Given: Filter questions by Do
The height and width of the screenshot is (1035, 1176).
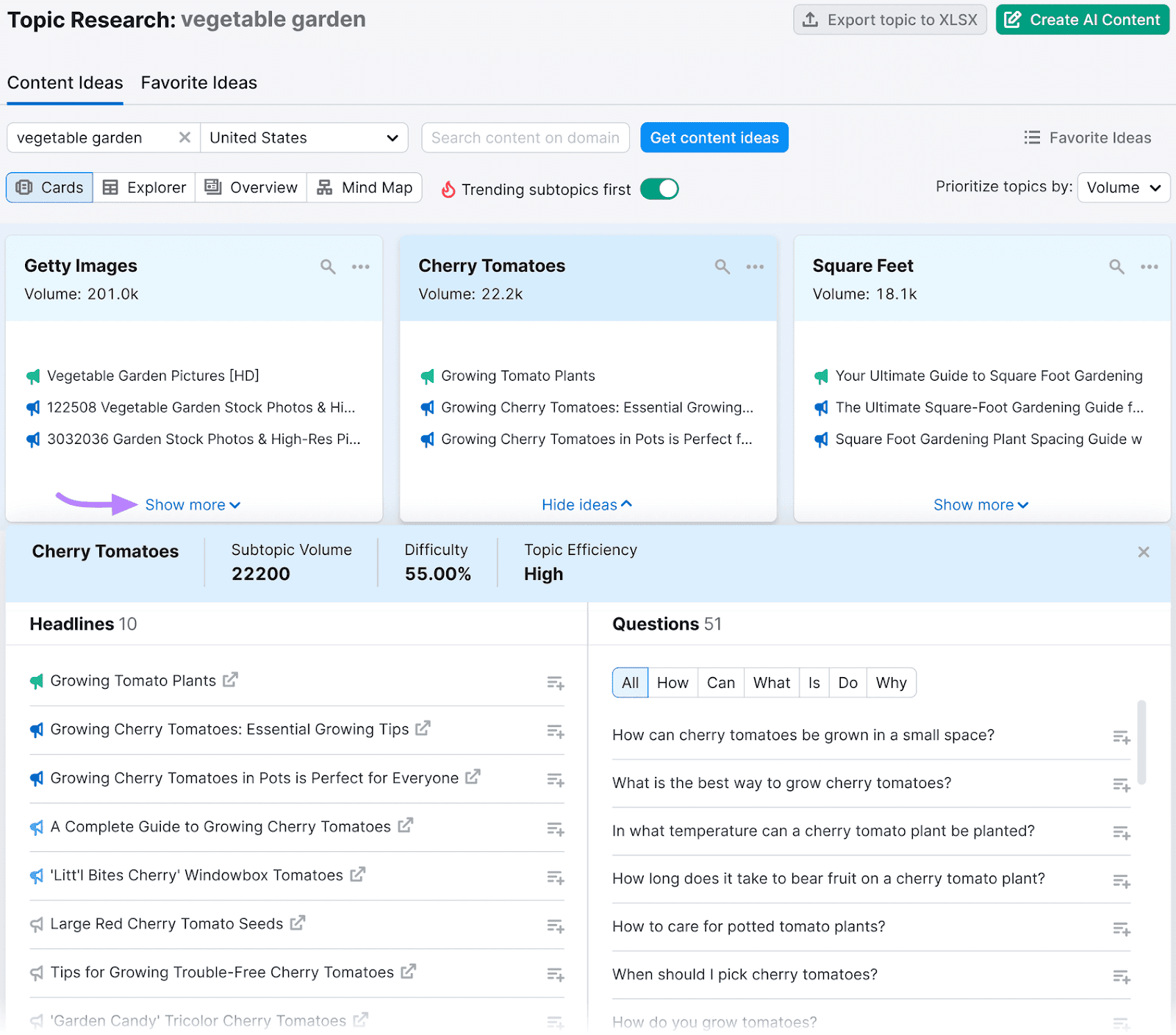Looking at the screenshot, I should click(847, 683).
